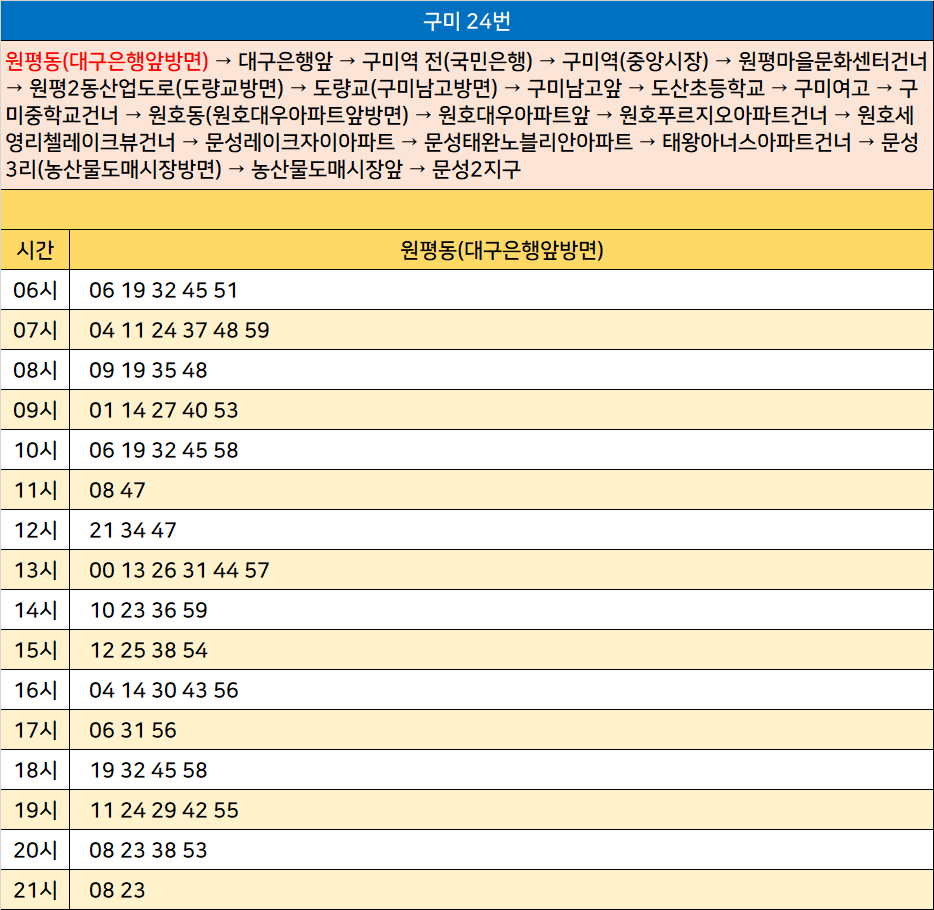
Task: Click the times '04 11 24 37 48 59'
Action: 179,330
